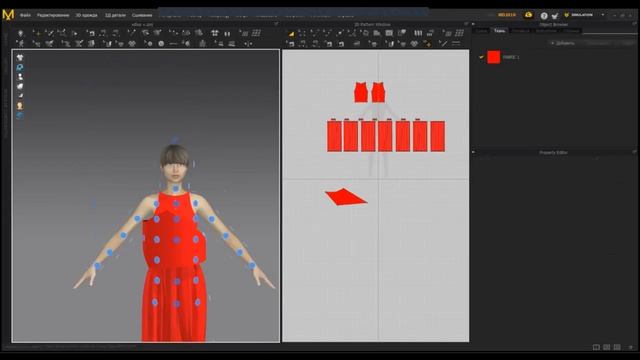The image size is (640, 360).
Task: Select the right bodice pattern piece in 2D window
Action: click(378, 93)
